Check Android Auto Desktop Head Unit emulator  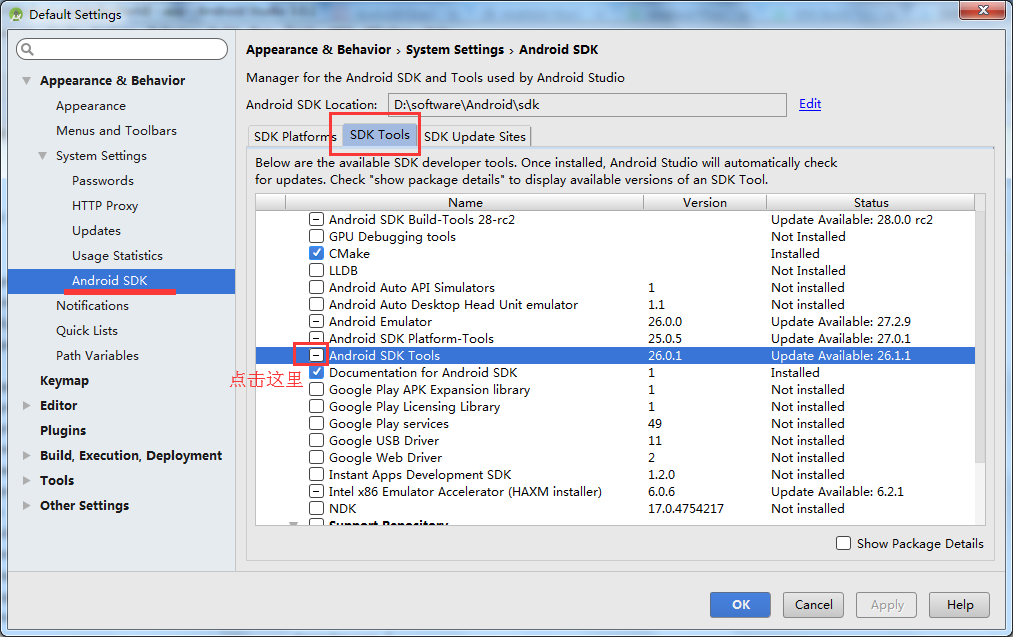(316, 304)
